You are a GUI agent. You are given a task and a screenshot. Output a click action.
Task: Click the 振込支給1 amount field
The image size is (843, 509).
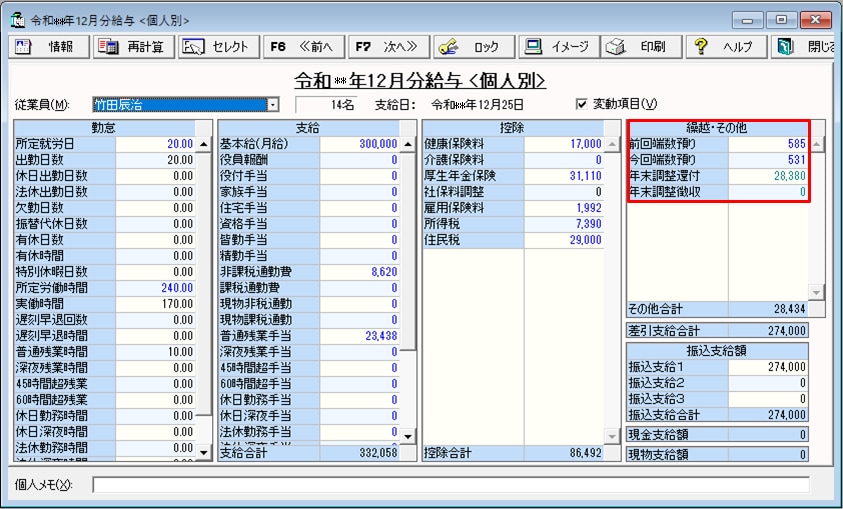[768, 367]
